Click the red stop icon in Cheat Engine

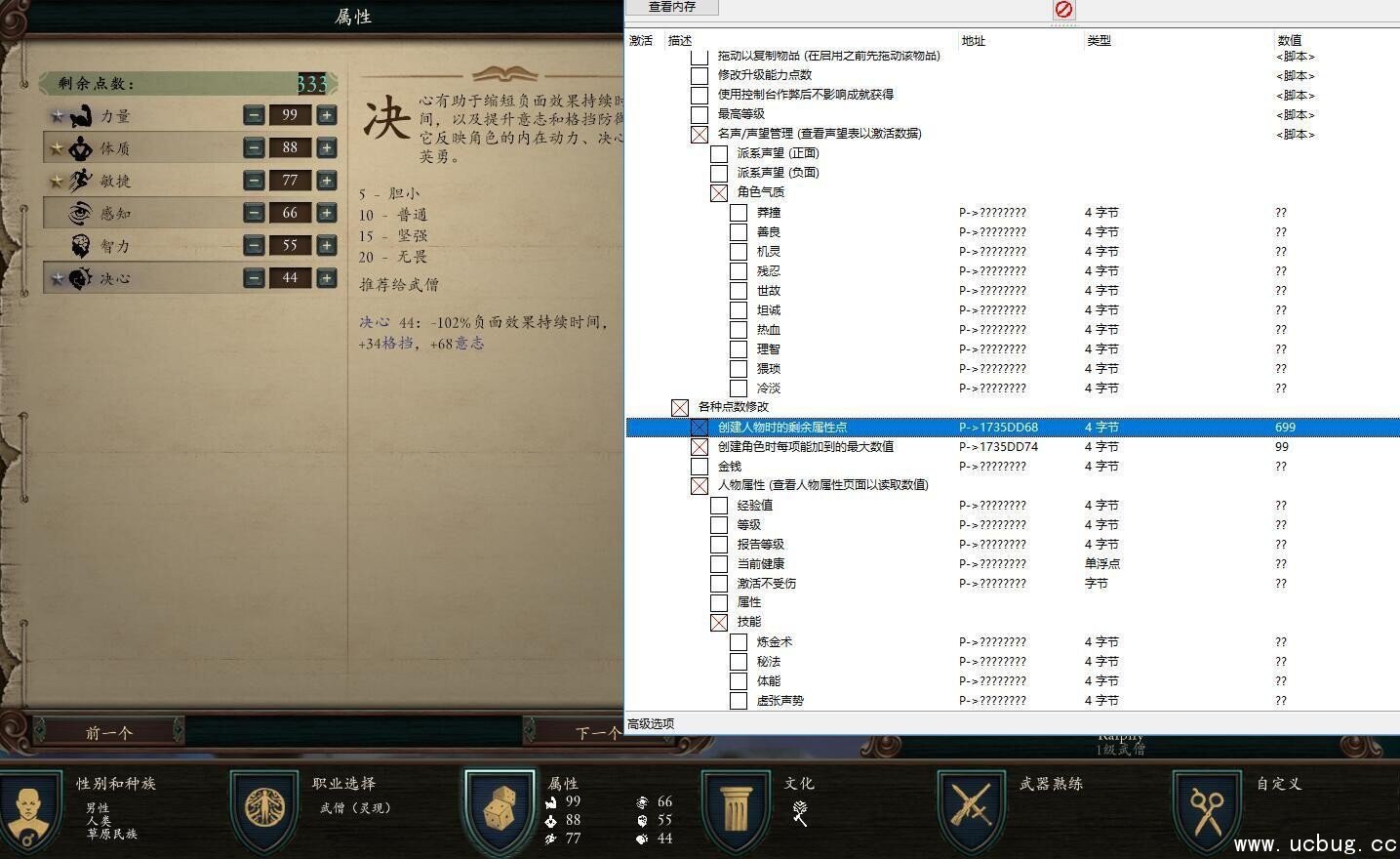click(x=1063, y=9)
